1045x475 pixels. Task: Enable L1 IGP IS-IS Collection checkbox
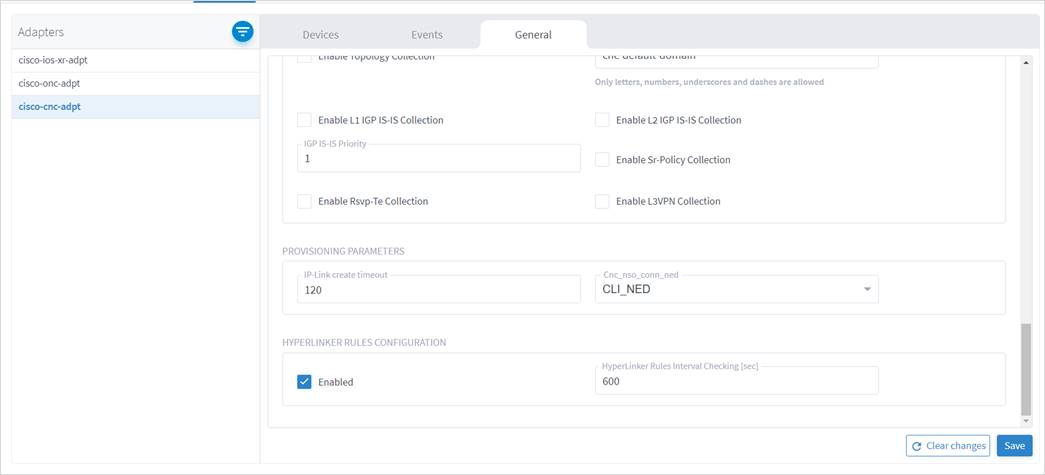tap(305, 120)
